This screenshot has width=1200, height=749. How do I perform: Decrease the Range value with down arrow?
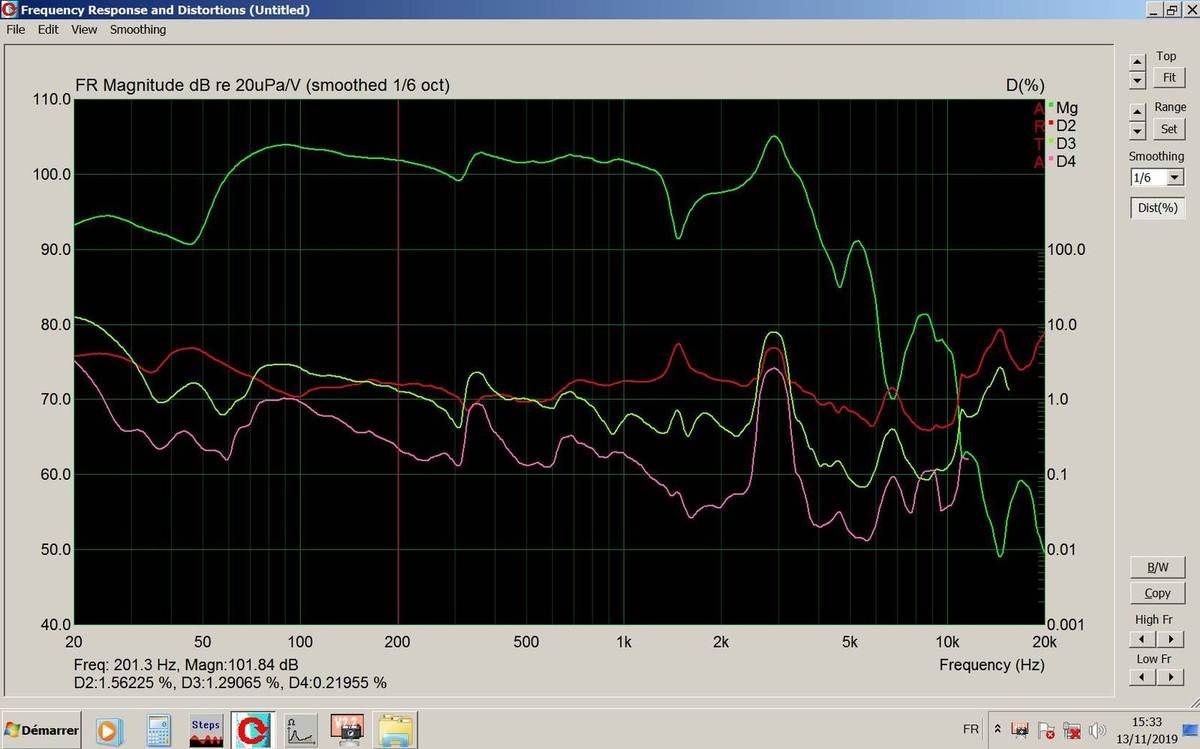coord(1137,132)
